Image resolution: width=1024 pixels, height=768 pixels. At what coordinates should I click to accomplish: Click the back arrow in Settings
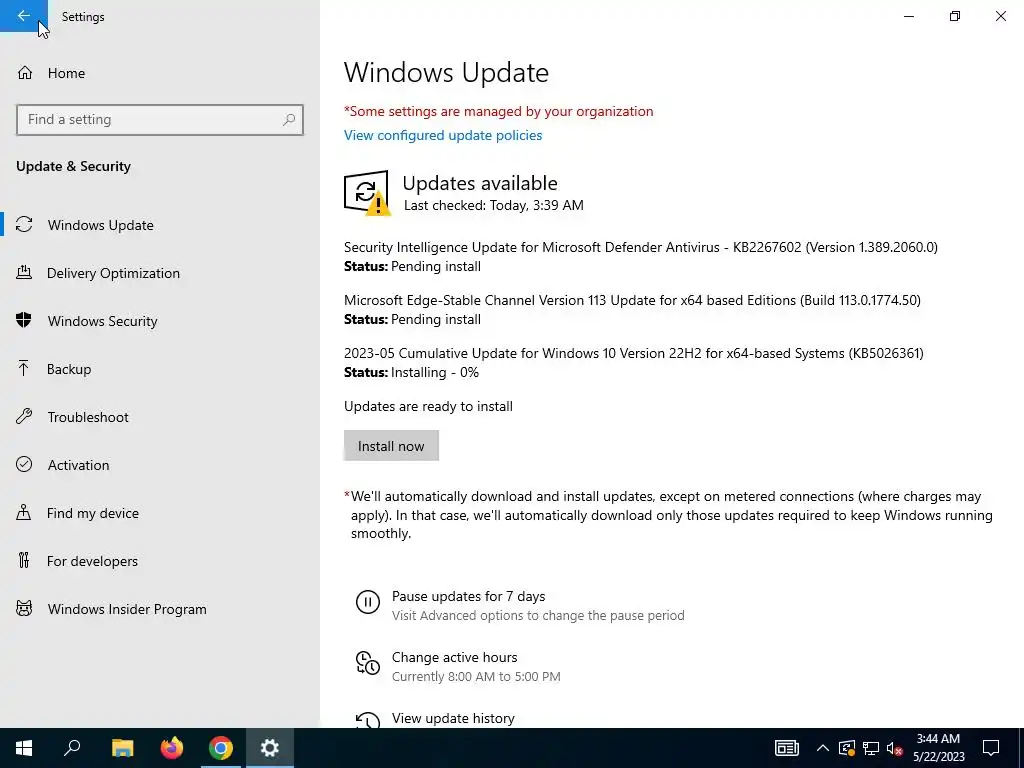(24, 16)
